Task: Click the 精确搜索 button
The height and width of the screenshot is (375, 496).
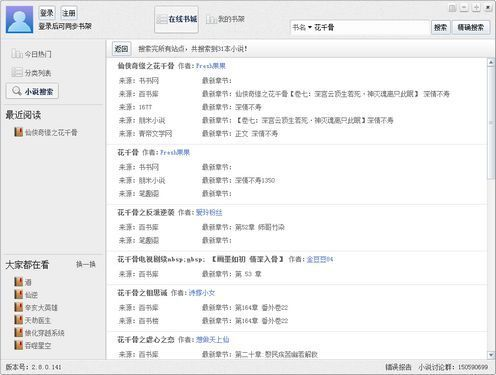Action: pos(471,27)
